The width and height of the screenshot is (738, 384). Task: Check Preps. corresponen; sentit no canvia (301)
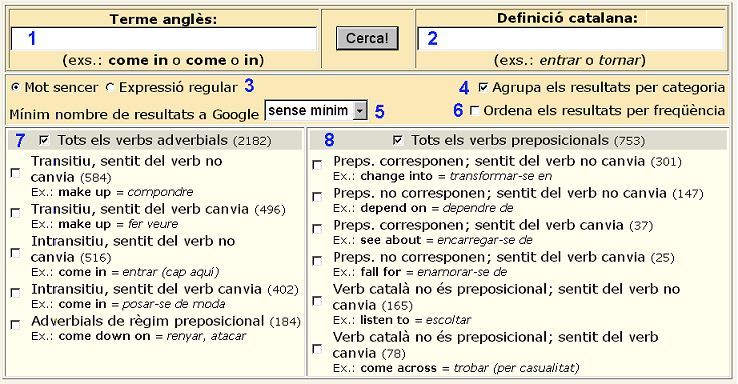(x=317, y=165)
